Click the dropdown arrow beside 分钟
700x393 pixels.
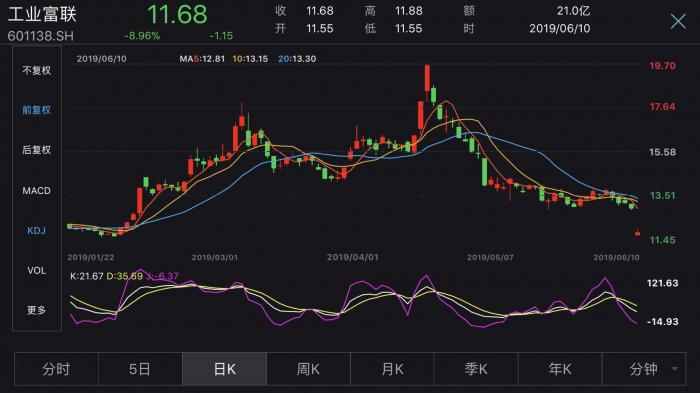(675, 369)
